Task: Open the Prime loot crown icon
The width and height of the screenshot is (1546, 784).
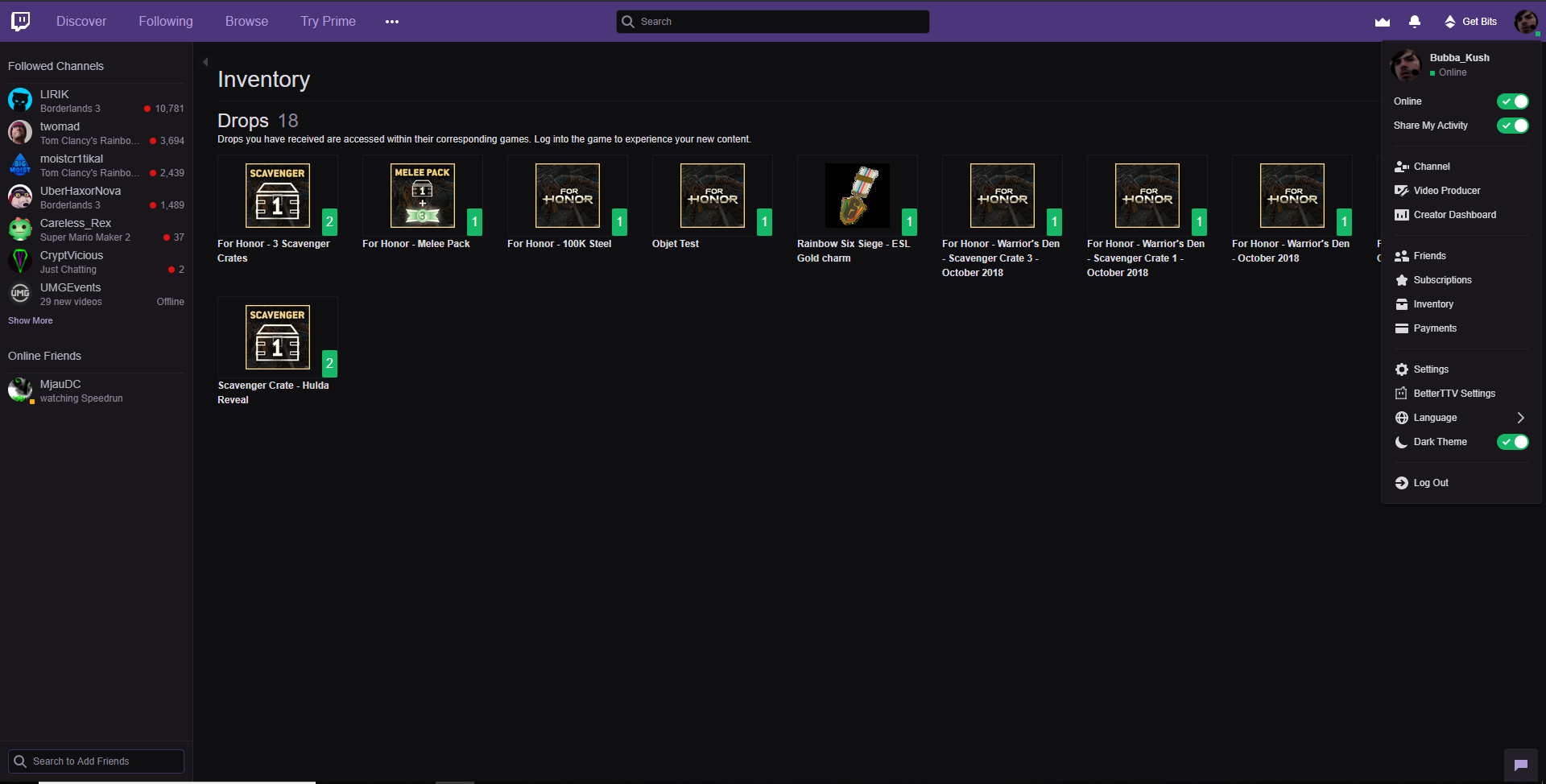Action: (1383, 22)
